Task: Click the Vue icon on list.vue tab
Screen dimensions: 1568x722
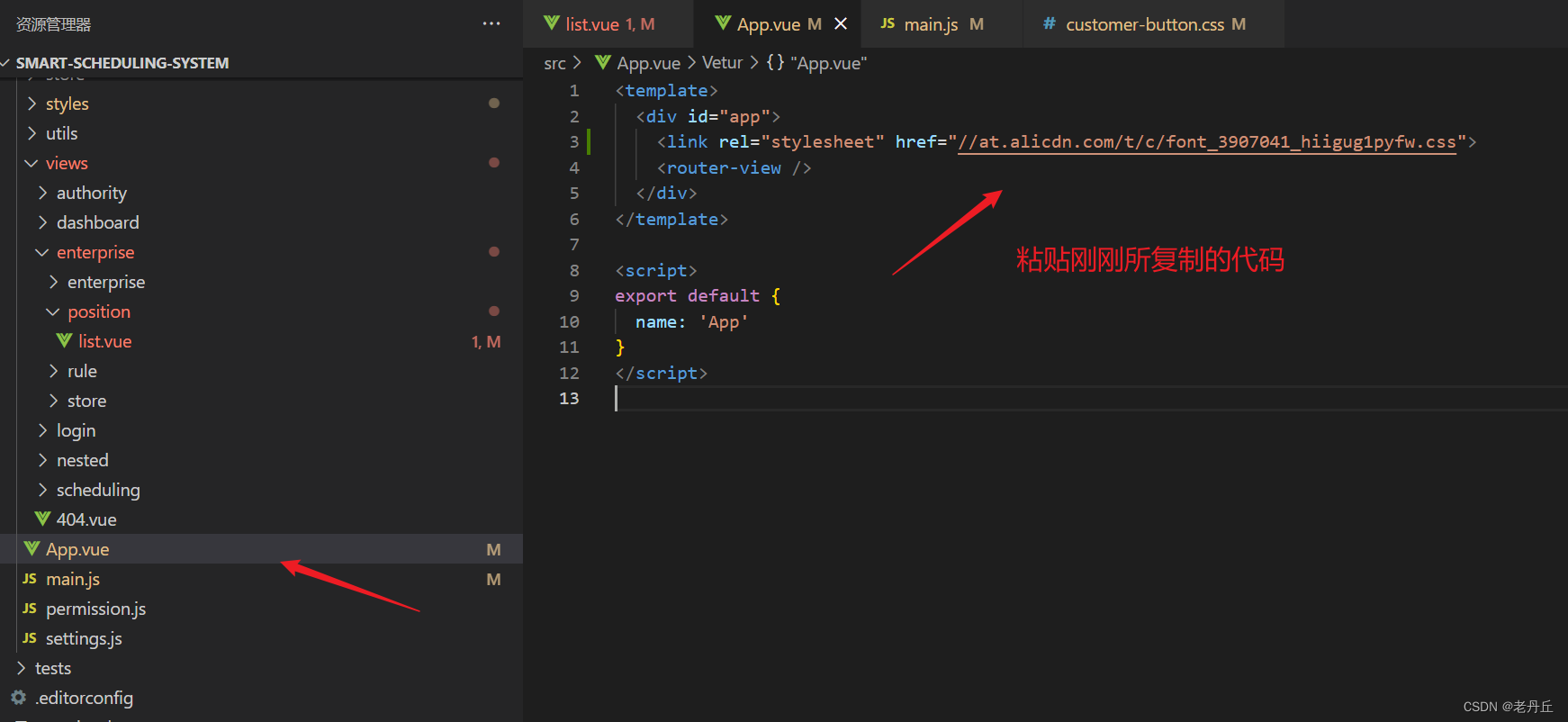Action: point(552,23)
